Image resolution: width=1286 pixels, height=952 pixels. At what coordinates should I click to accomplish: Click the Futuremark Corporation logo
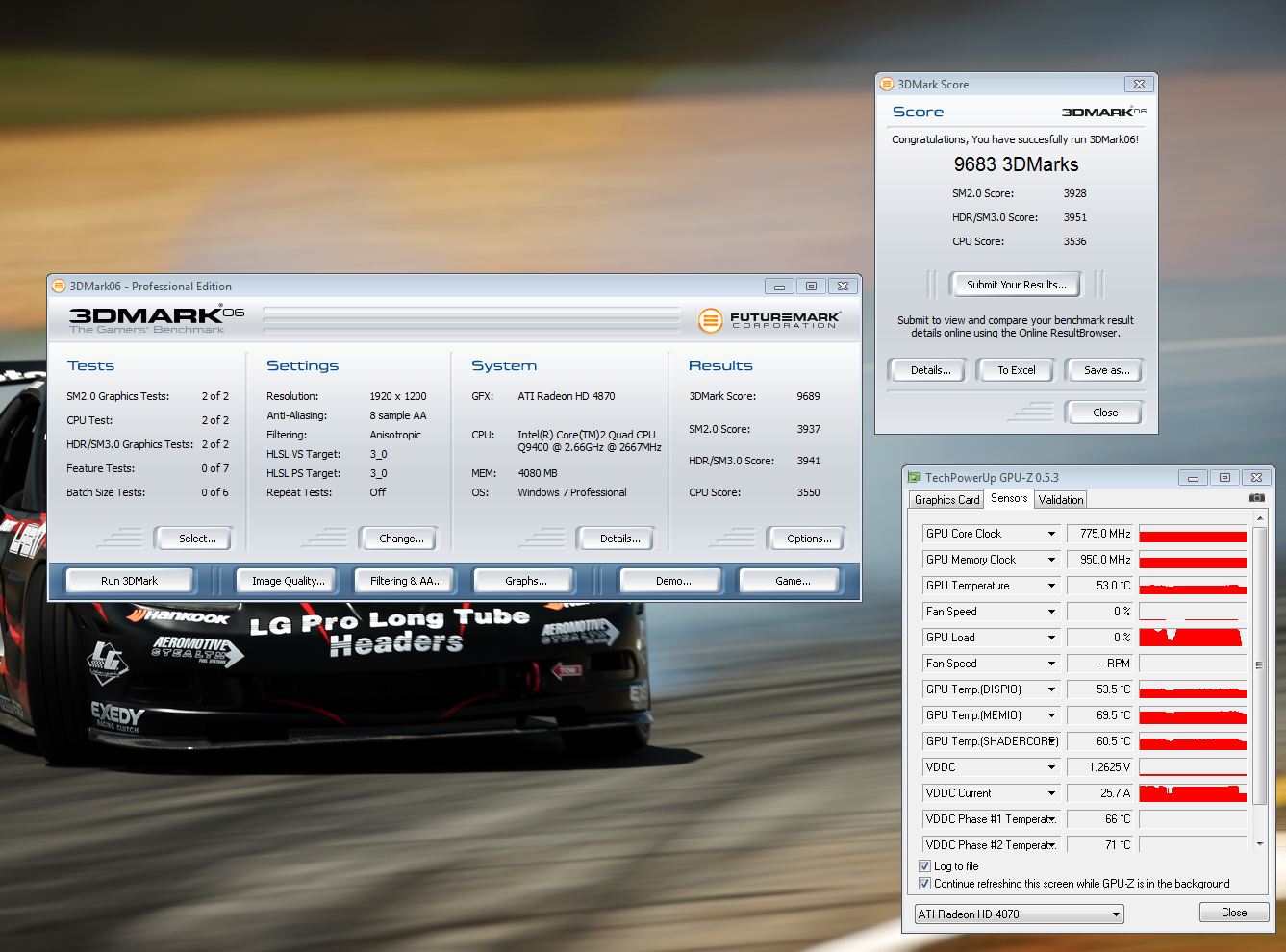coord(769,319)
